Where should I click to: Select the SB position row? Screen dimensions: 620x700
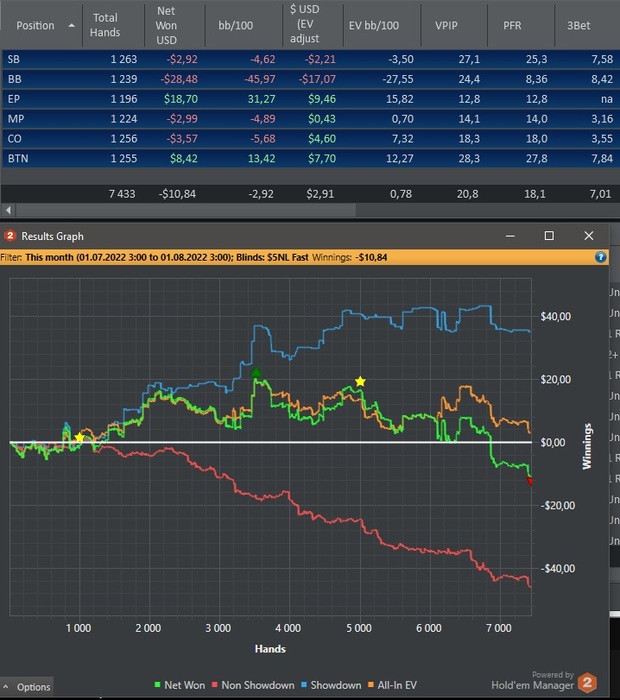(x=311, y=59)
